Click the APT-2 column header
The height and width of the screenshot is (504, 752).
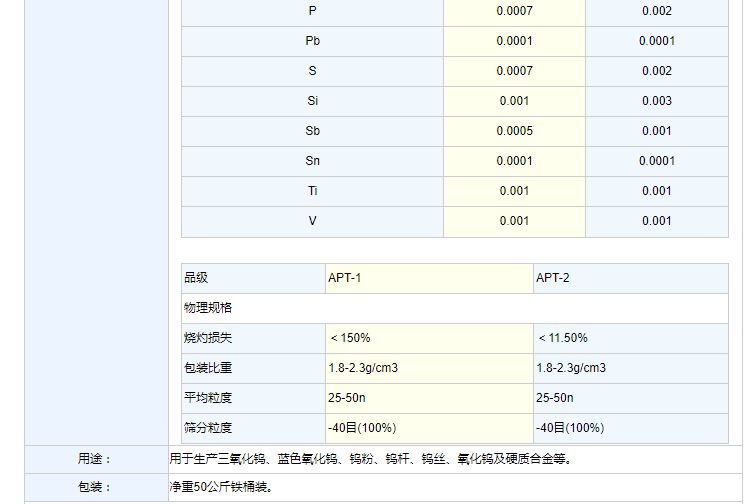click(553, 278)
